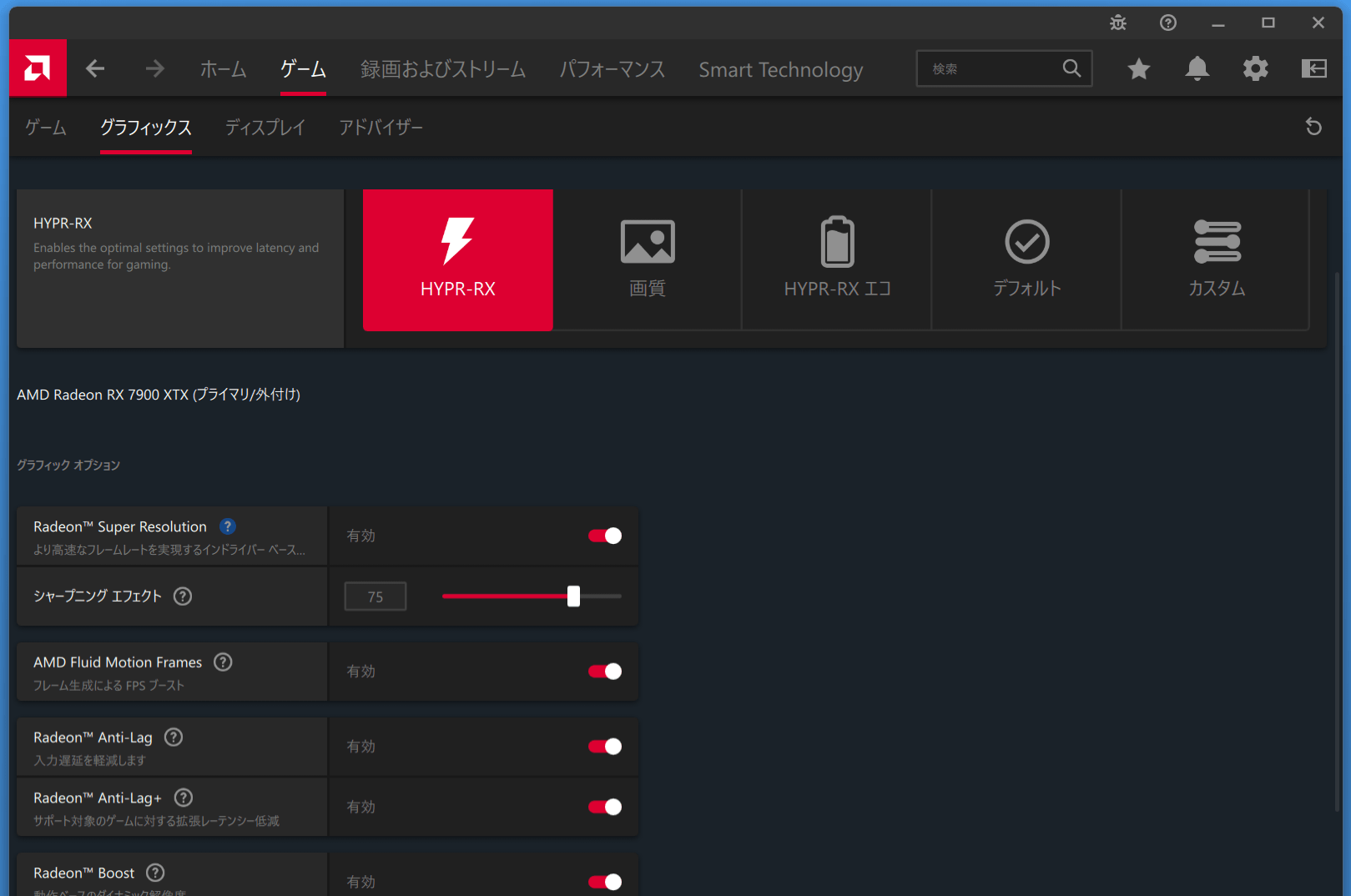This screenshot has width=1351, height=896.
Task: Open favorites star icon
Action: coord(1139,68)
